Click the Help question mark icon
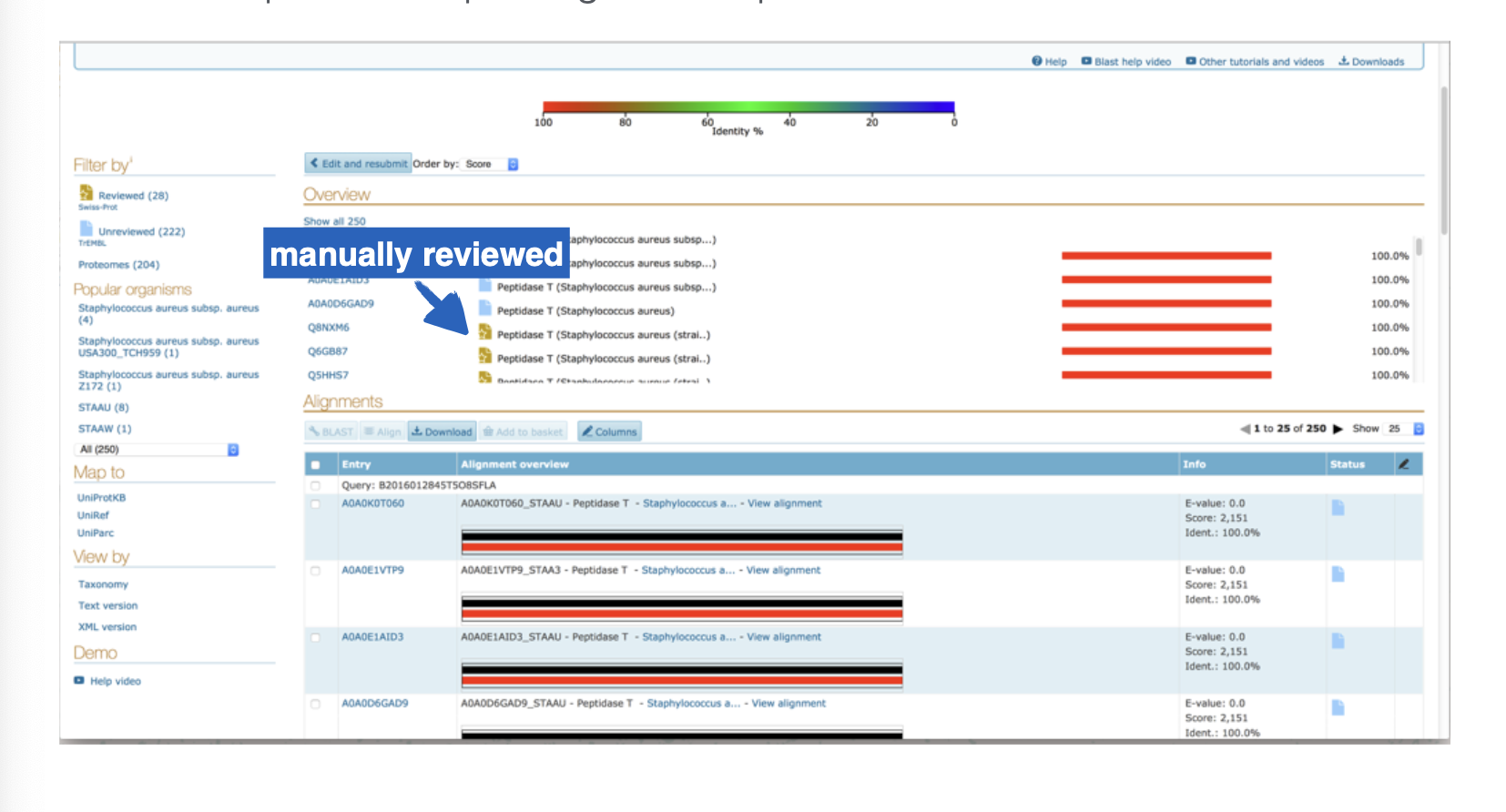1506x812 pixels. point(1036,62)
